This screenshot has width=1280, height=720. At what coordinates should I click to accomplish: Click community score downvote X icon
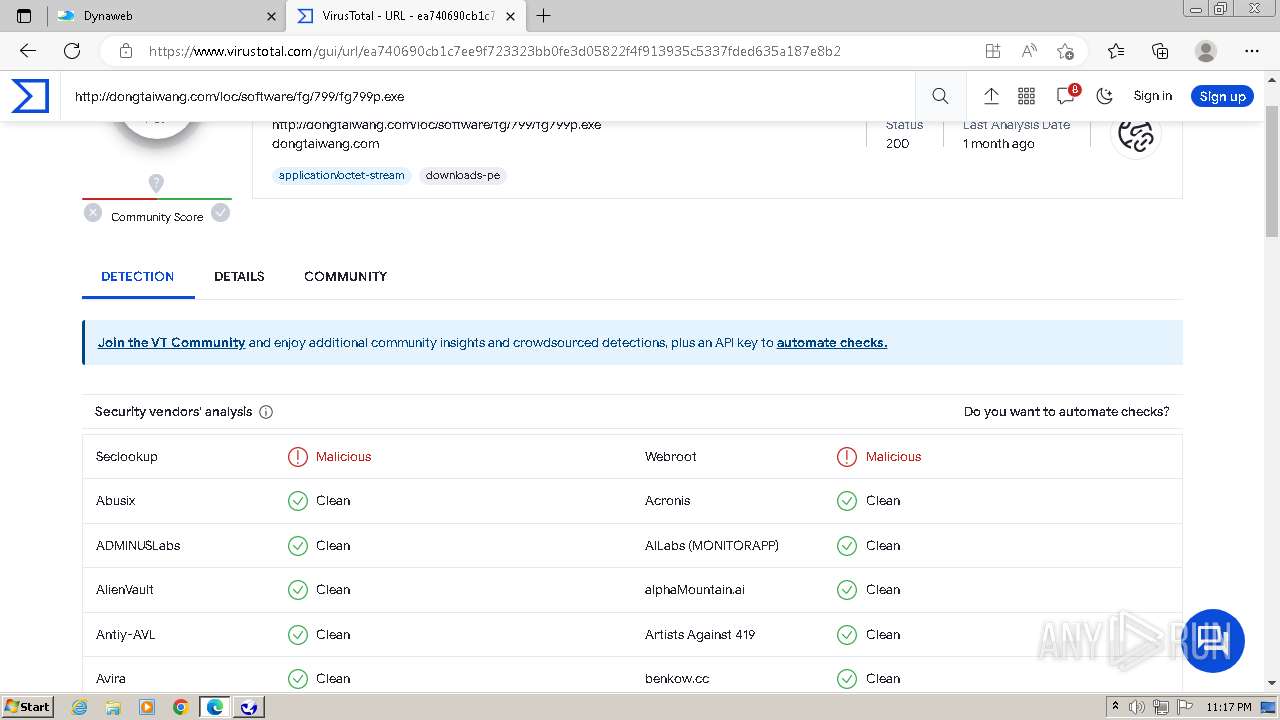[x=93, y=212]
